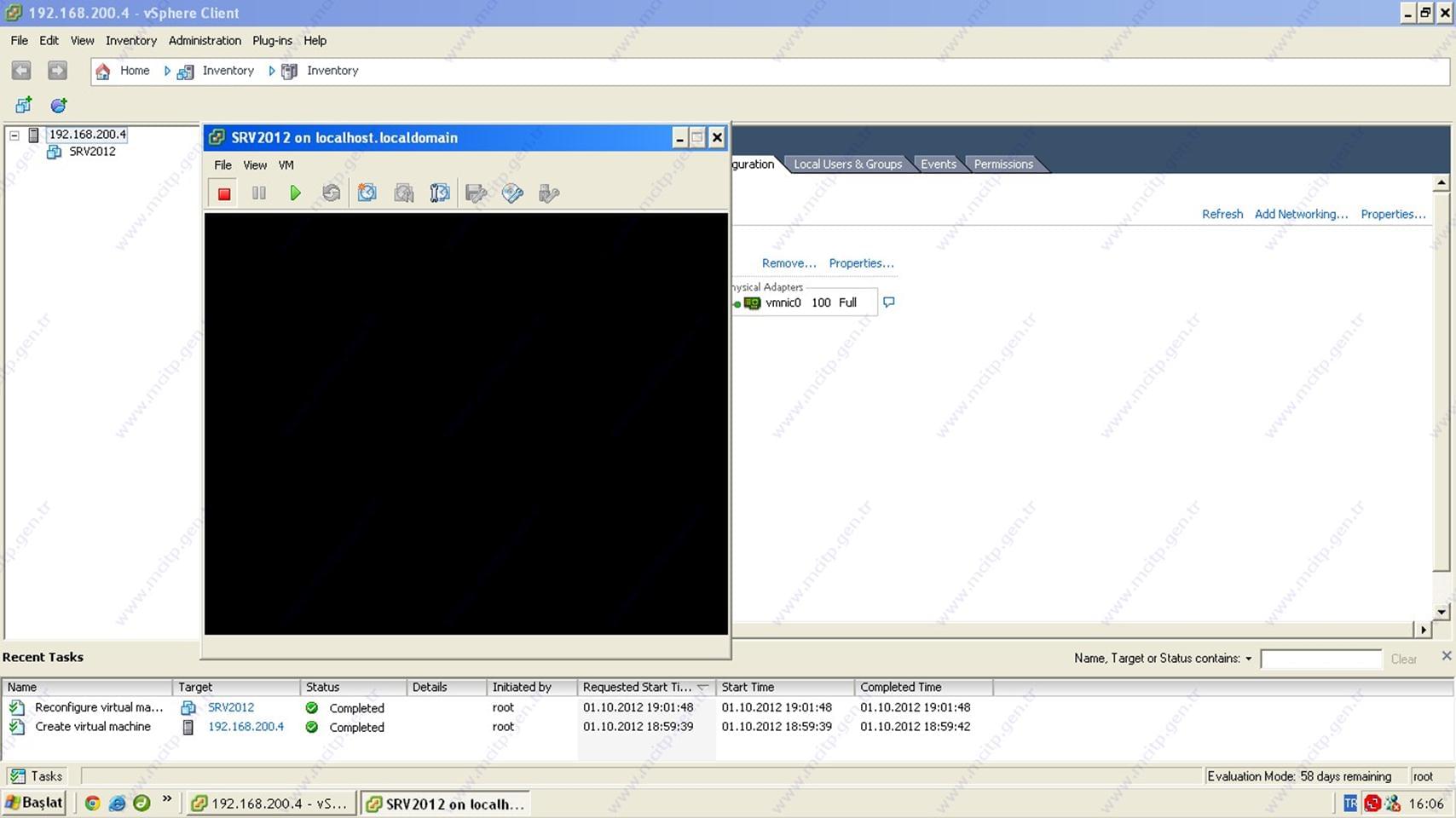Select host 192.168.200.4 in inventory tree
1456x818 pixels.
87,135
